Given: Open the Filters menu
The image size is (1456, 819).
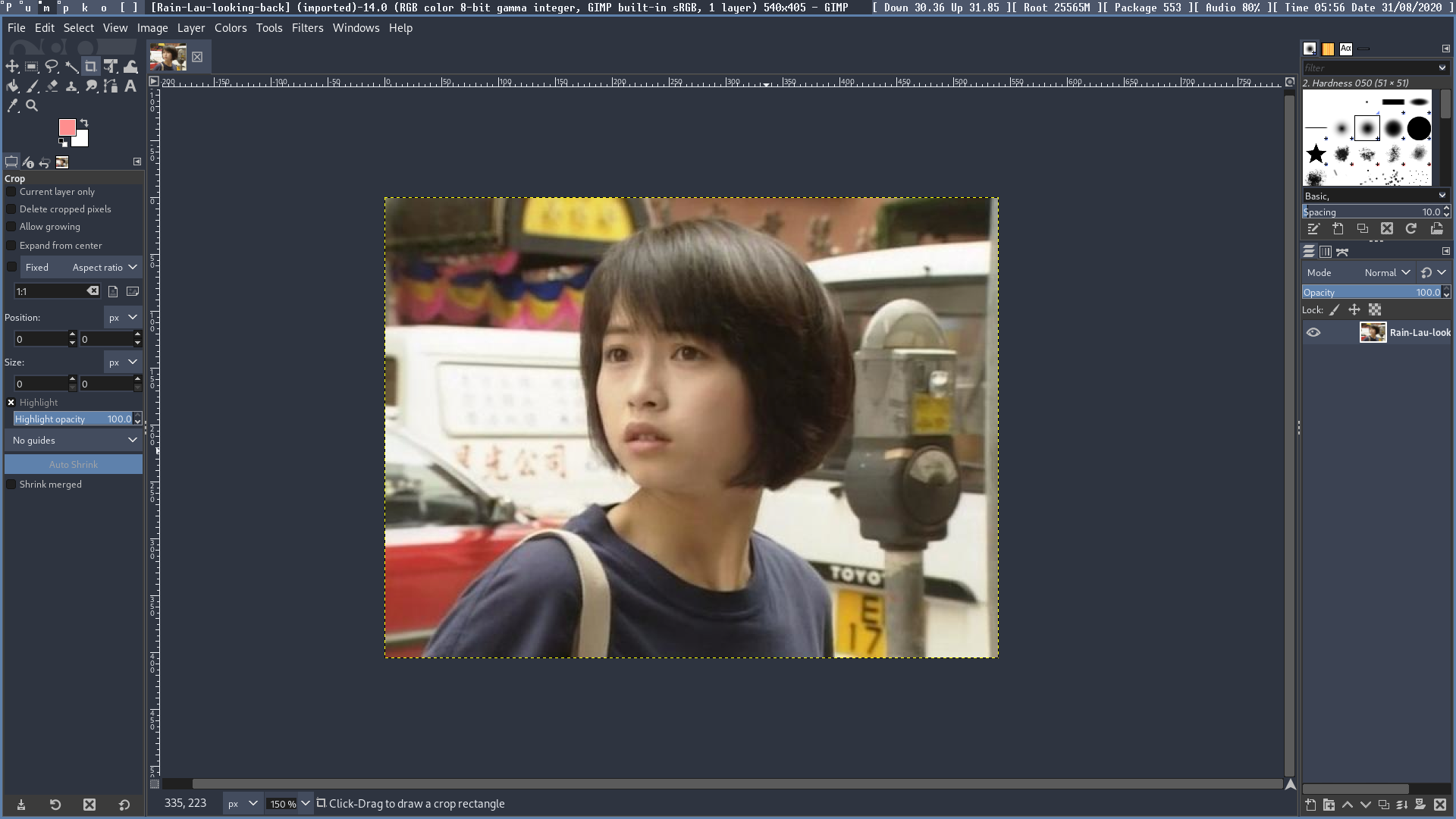Looking at the screenshot, I should pyautogui.click(x=307, y=28).
